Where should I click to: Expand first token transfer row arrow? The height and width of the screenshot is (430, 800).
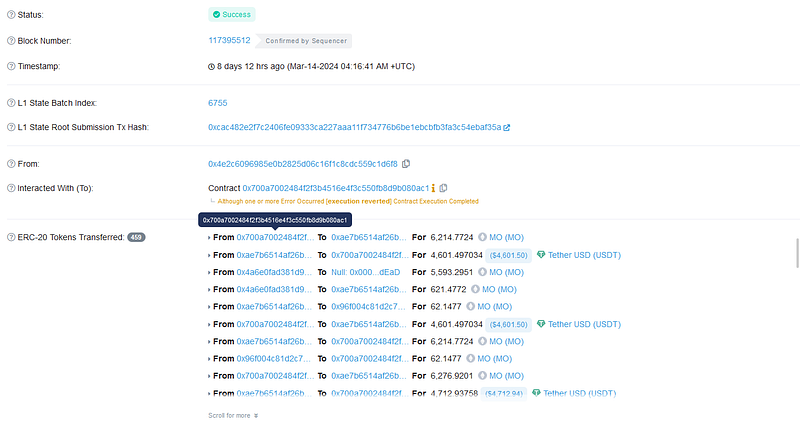(209, 238)
